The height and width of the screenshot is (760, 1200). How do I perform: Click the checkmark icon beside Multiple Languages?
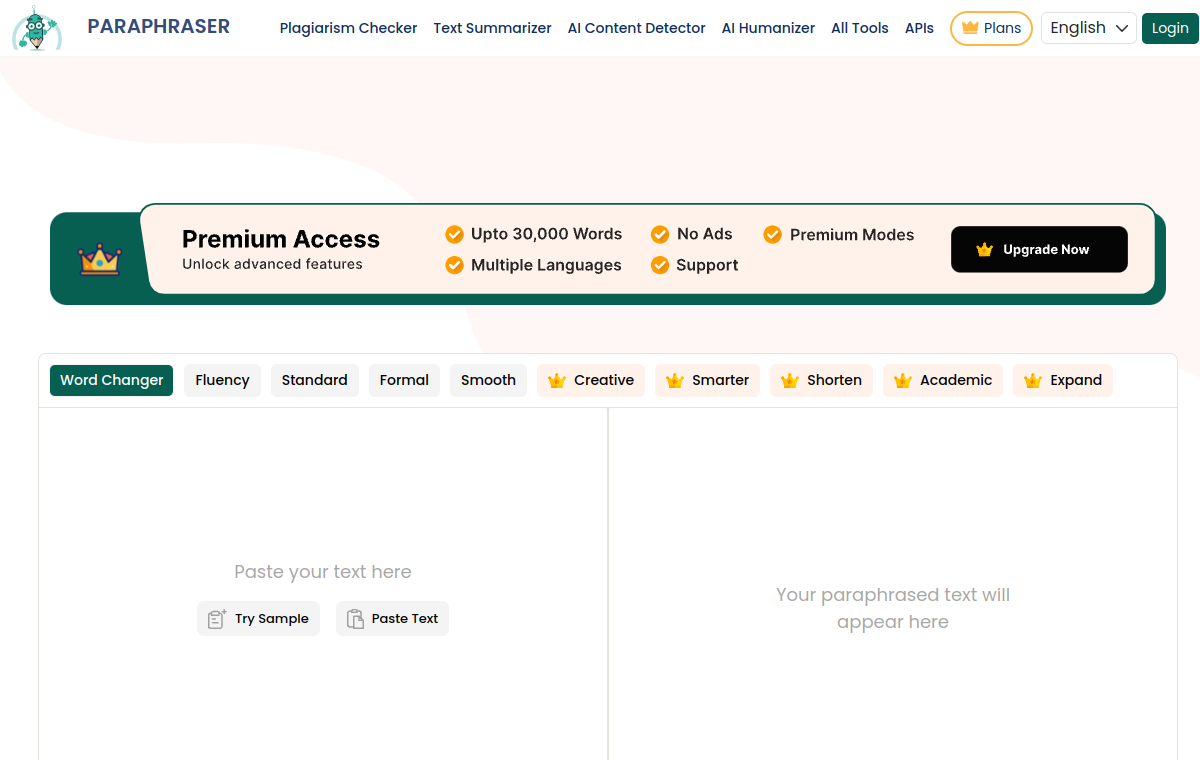[454, 265]
